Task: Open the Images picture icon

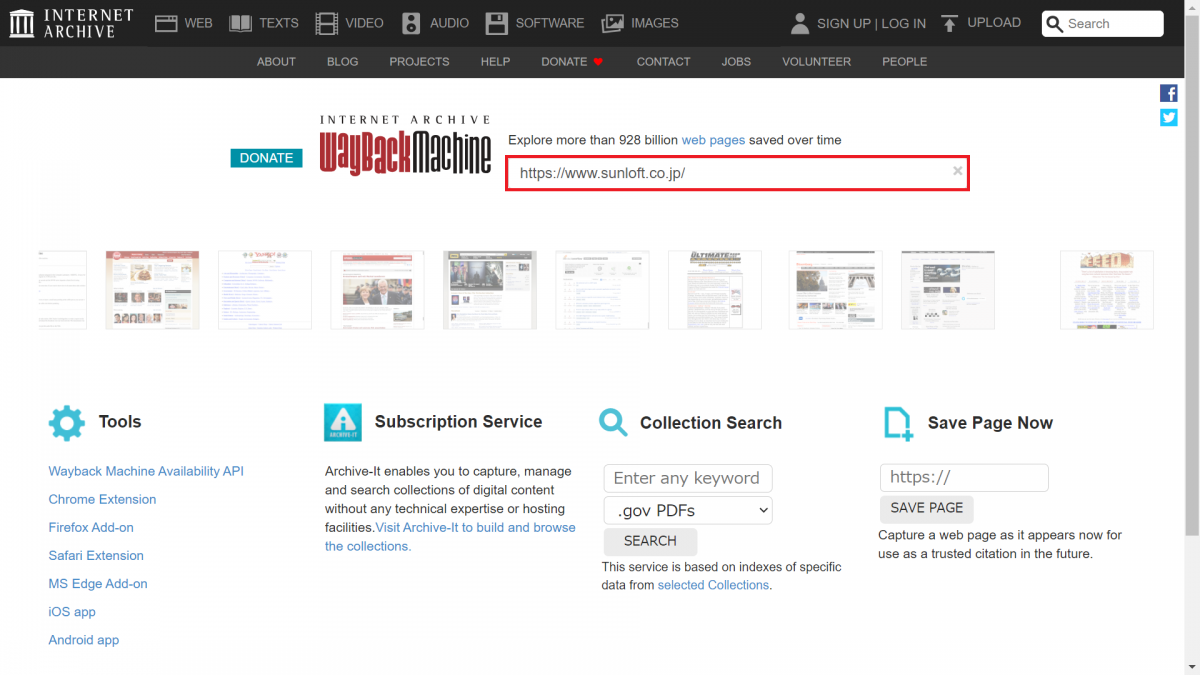Action: pyautogui.click(x=613, y=23)
